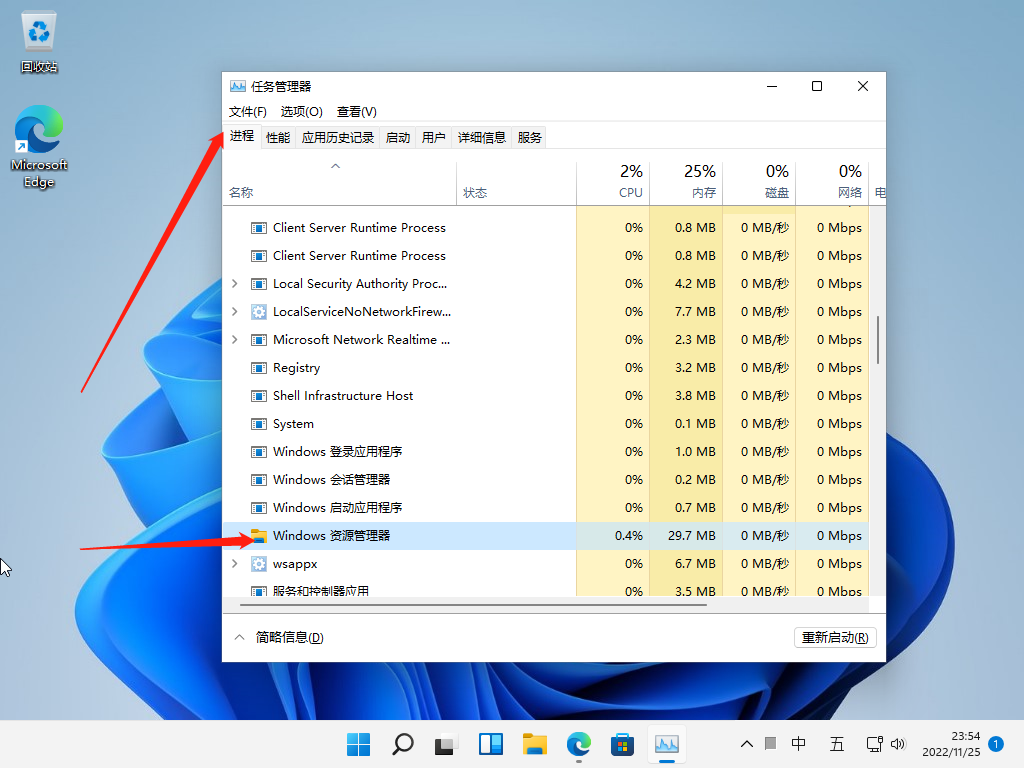Switch to the 服务 tab

530,138
